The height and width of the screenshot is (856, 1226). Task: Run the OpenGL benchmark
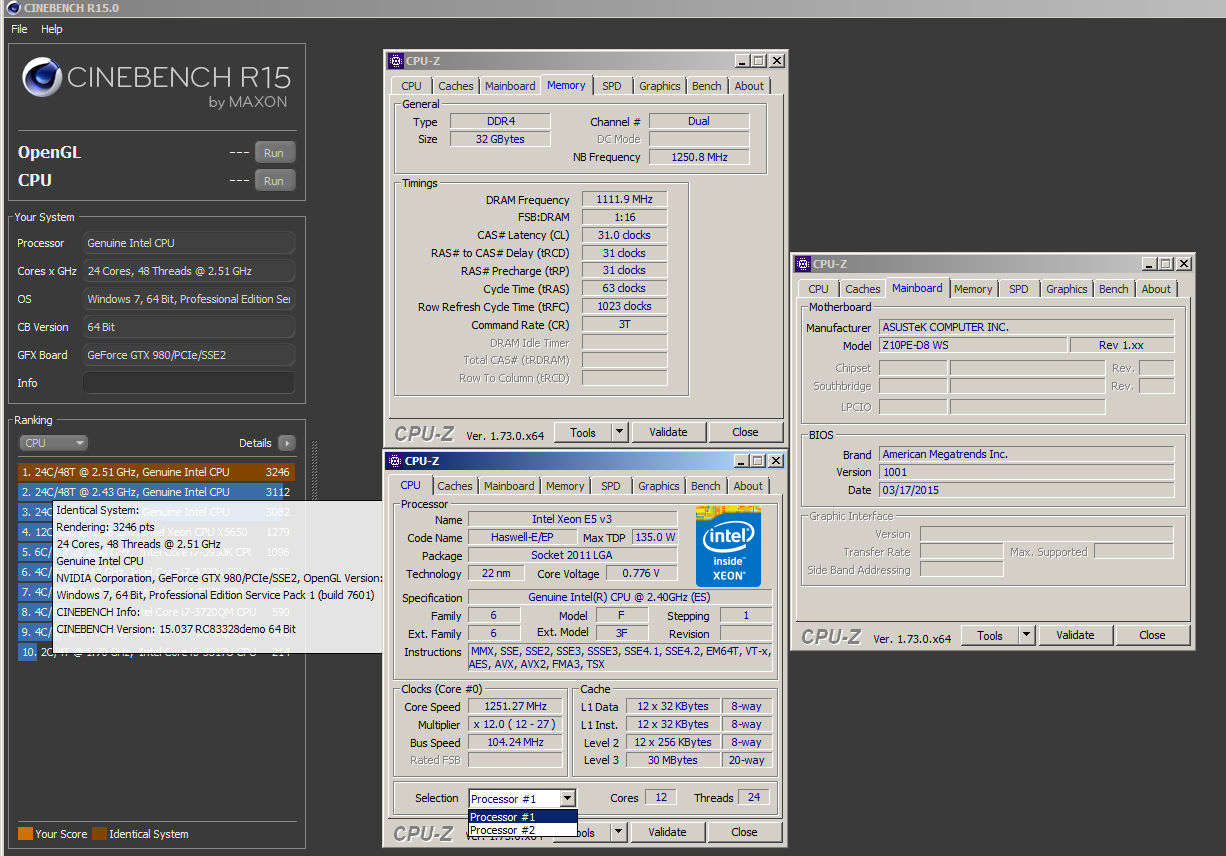(x=274, y=153)
